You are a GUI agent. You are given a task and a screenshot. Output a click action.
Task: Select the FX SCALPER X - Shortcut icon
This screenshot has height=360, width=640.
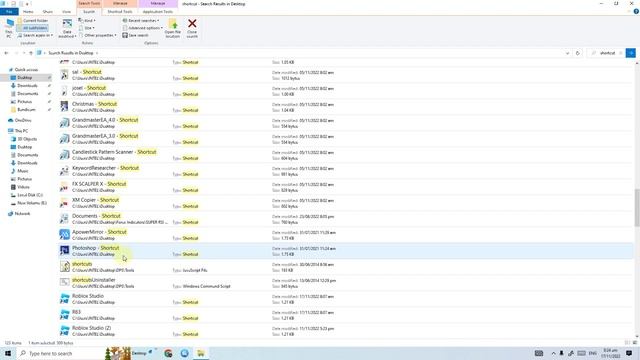[x=64, y=187]
